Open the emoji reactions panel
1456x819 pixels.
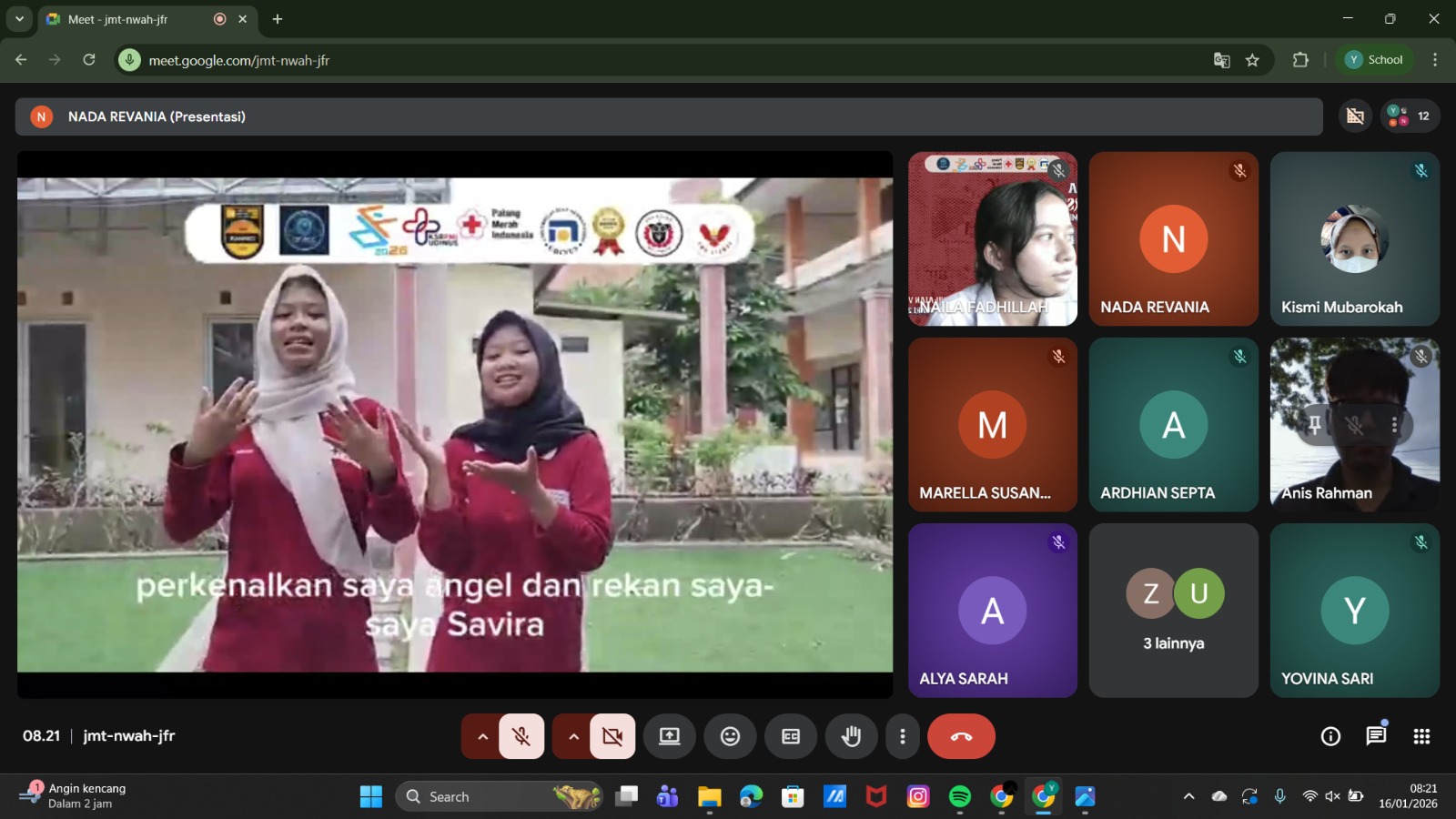click(x=730, y=736)
